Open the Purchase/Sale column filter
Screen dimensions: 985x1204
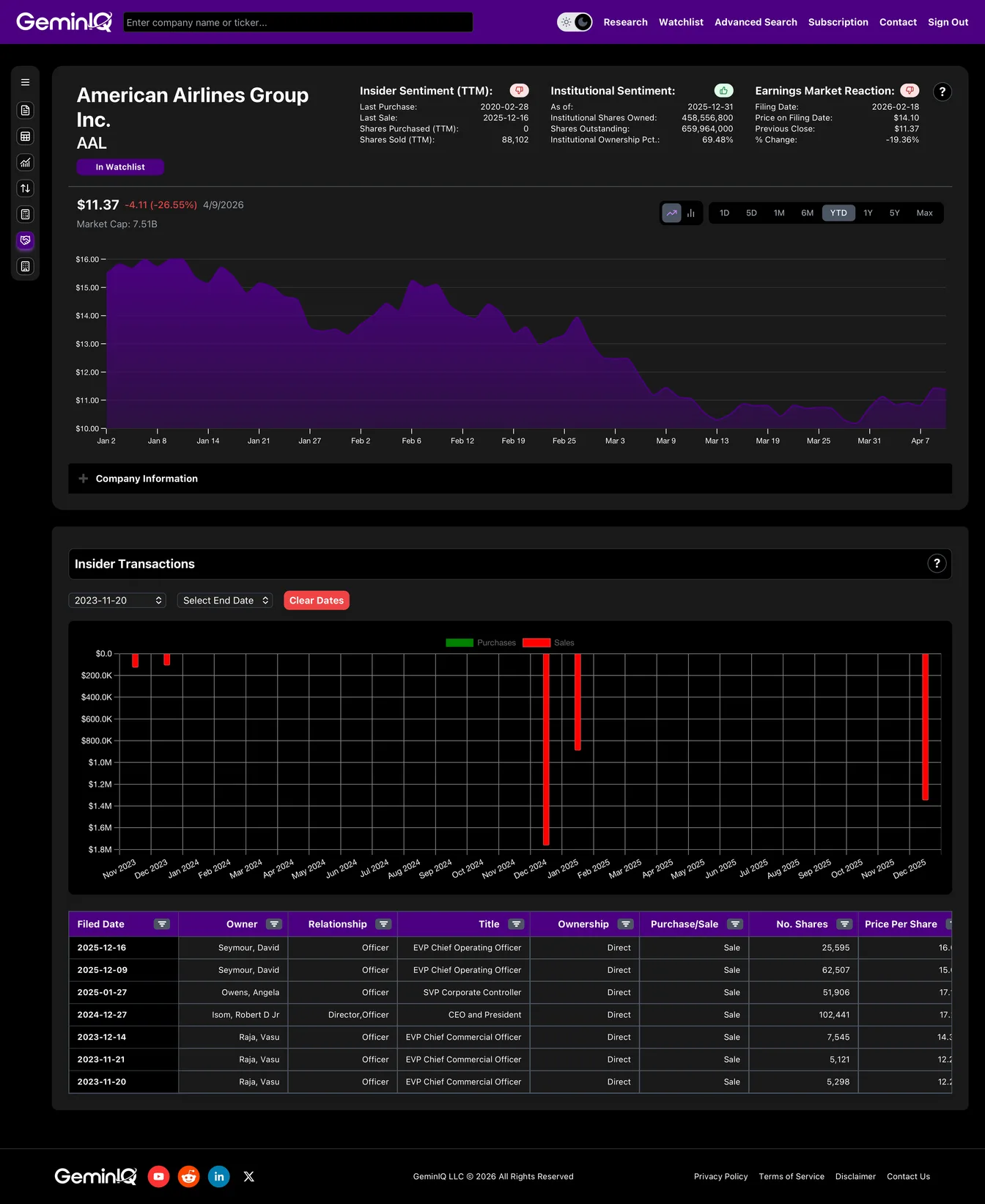coord(735,924)
